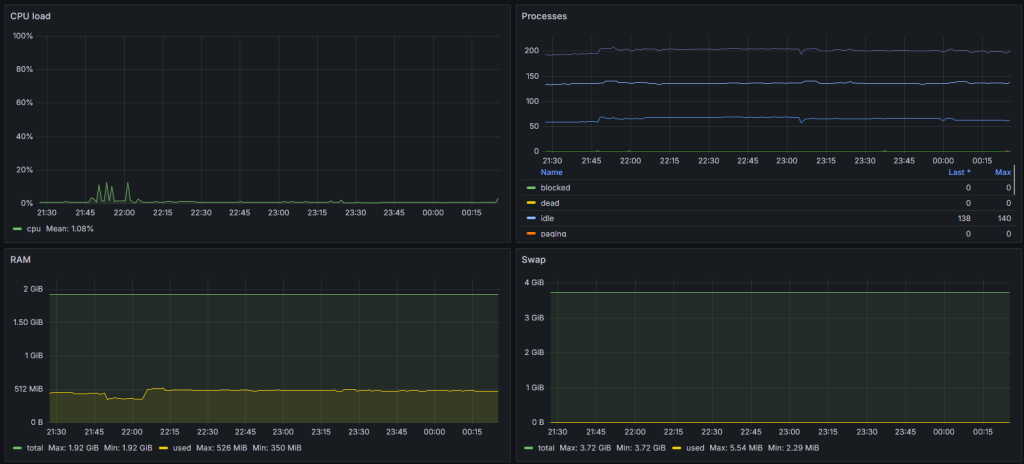Click the green cpu legend color swatch
This screenshot has width=1024, height=464.
point(17,229)
